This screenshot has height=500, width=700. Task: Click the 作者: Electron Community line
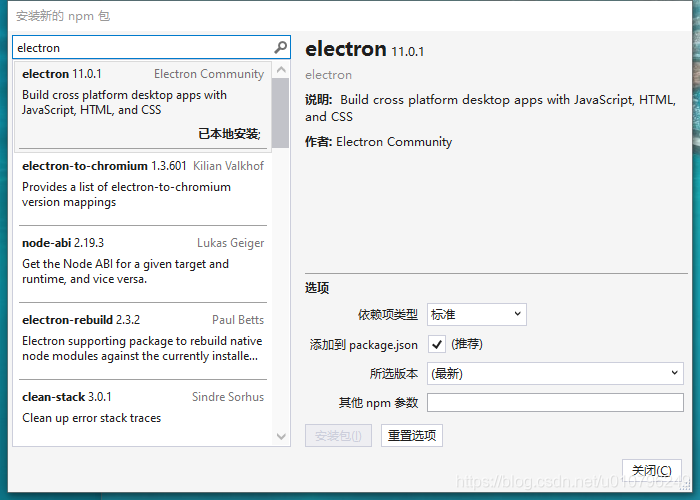379,142
